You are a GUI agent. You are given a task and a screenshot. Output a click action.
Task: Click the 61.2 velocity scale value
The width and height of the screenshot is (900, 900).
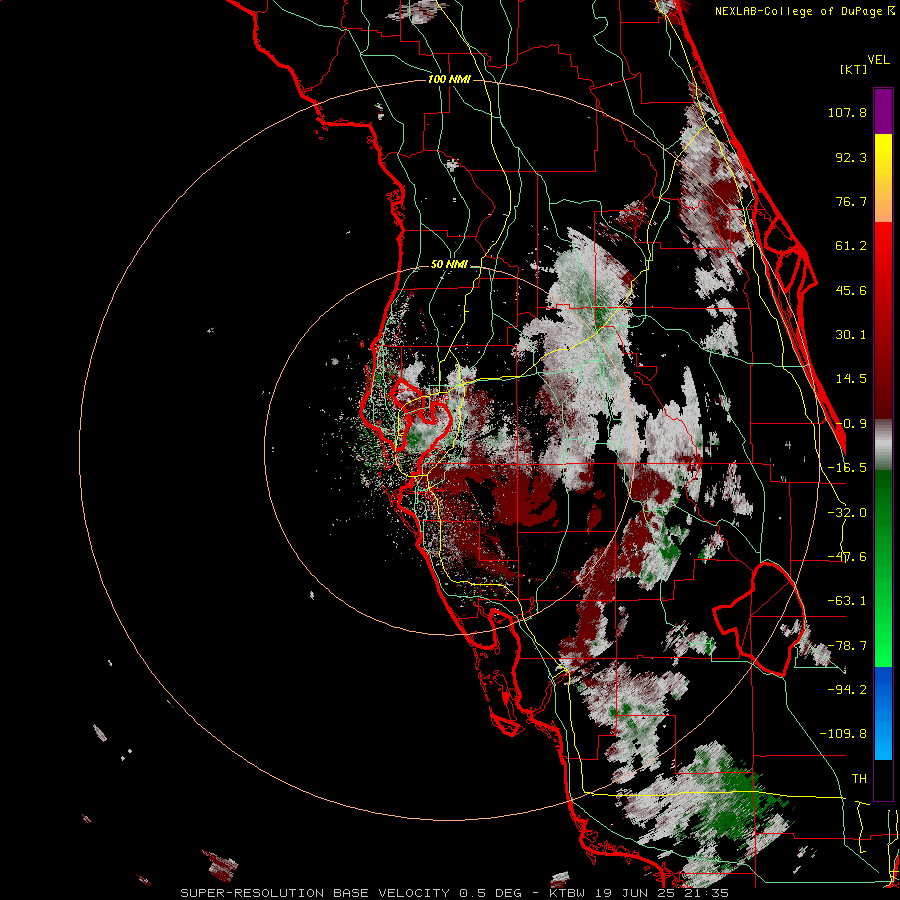[851, 246]
